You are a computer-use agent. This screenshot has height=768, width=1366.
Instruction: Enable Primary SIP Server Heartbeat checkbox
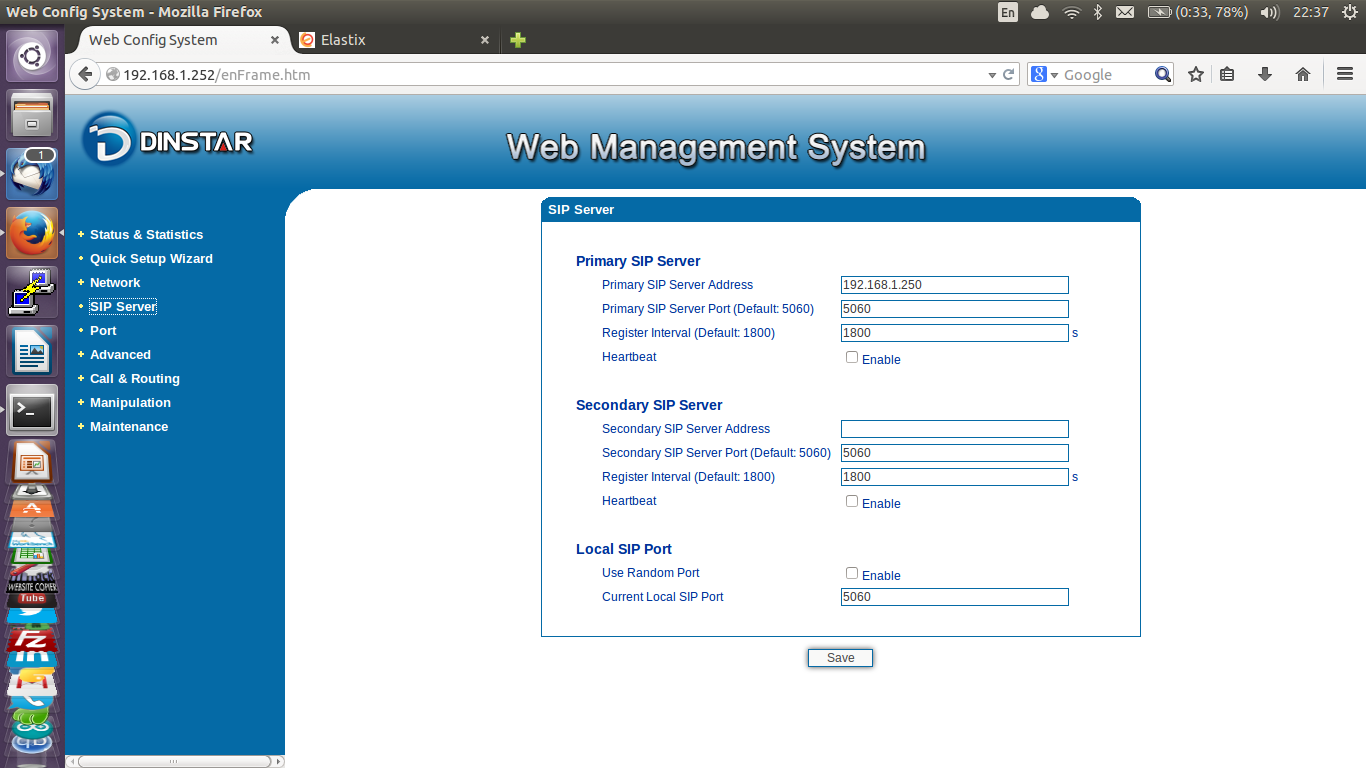852,357
